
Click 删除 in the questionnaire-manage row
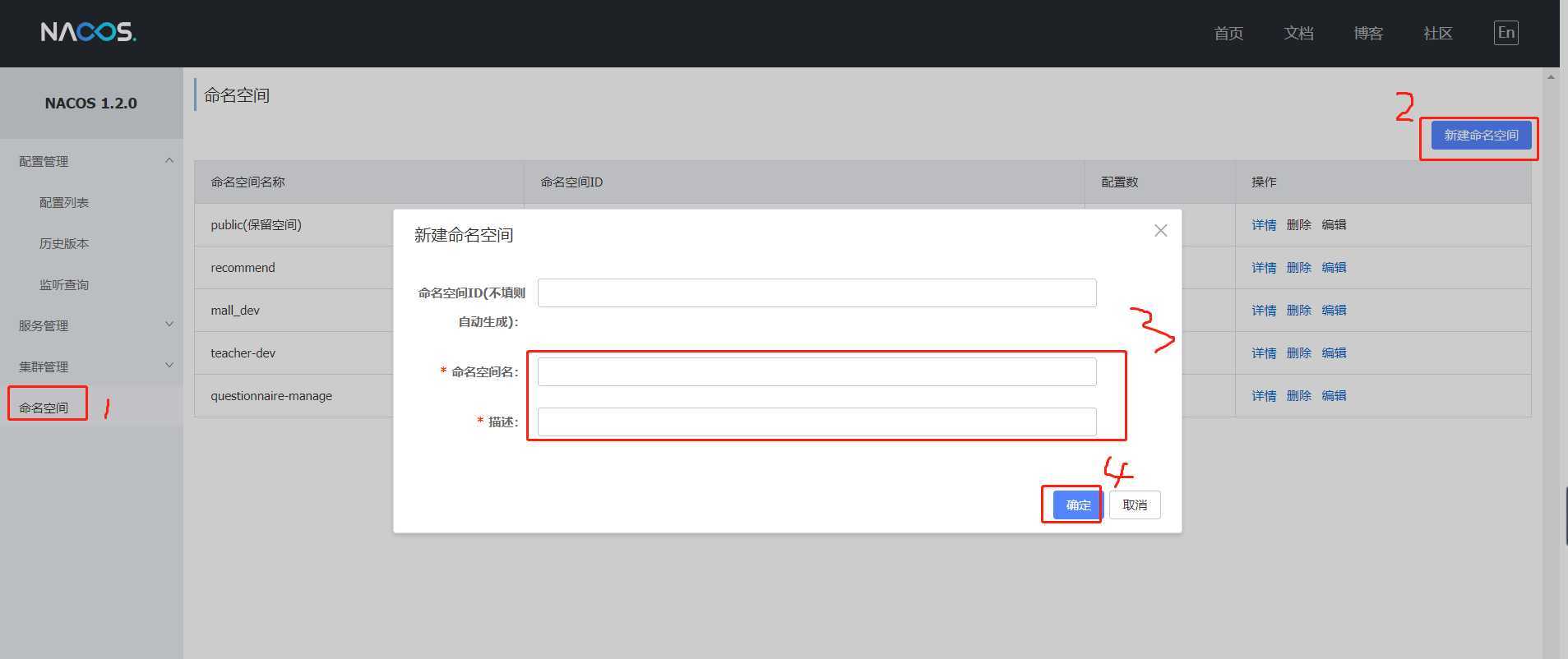pyautogui.click(x=1298, y=396)
